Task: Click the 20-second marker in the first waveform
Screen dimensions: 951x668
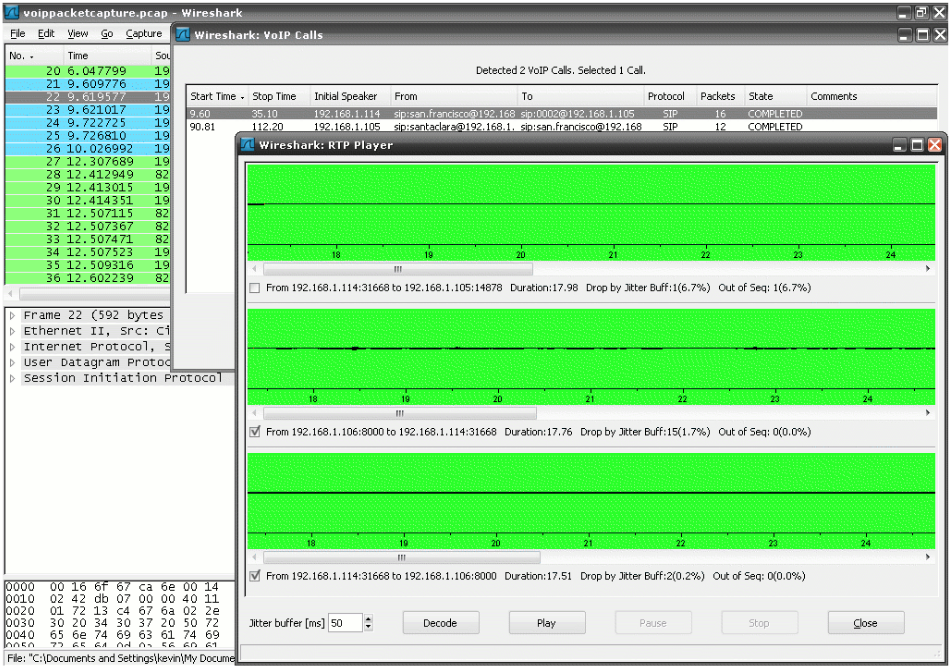Action: [x=520, y=255]
